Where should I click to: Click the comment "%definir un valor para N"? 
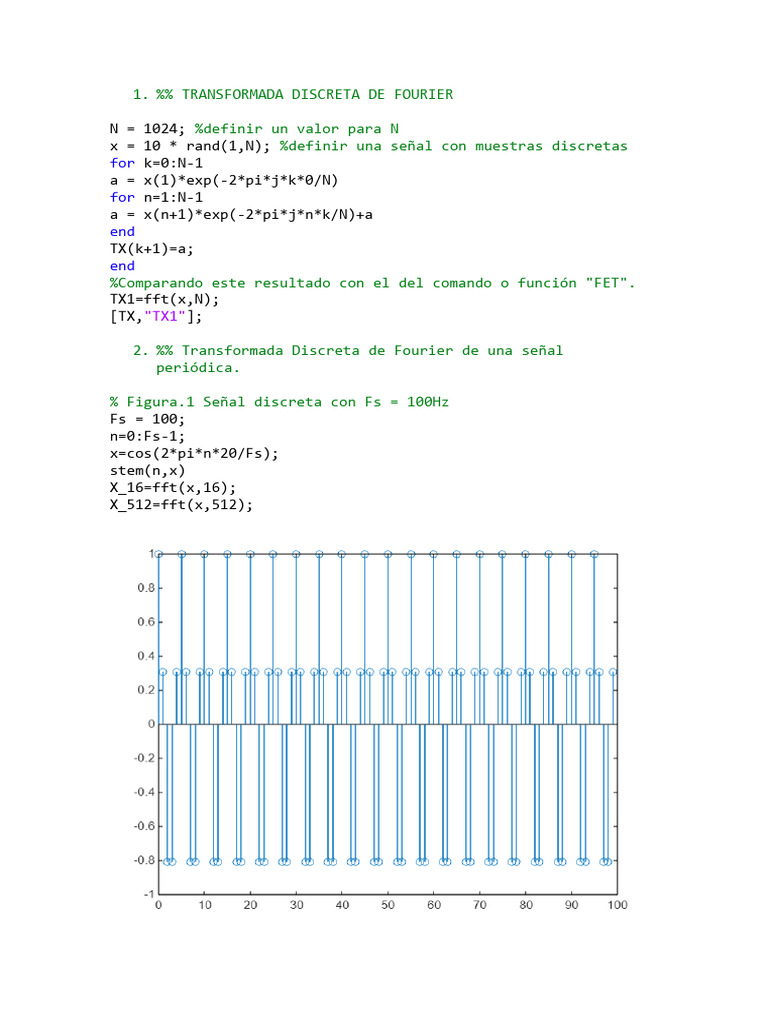pyautogui.click(x=296, y=129)
